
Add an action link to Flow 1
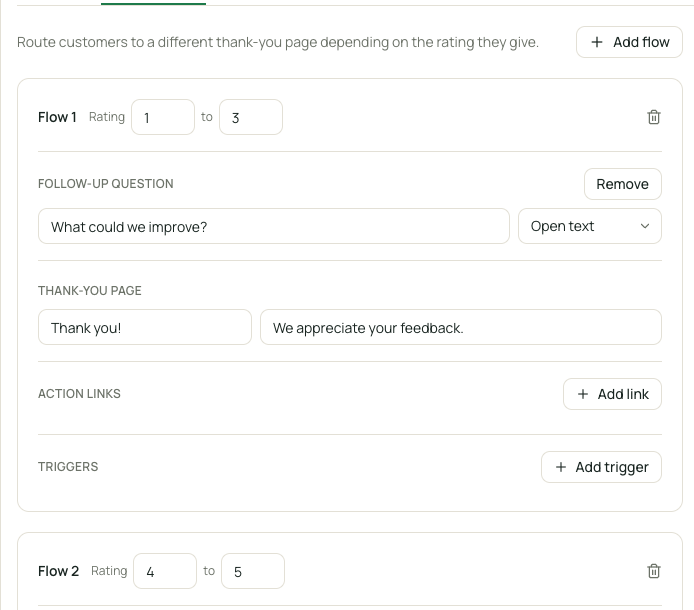(x=612, y=394)
